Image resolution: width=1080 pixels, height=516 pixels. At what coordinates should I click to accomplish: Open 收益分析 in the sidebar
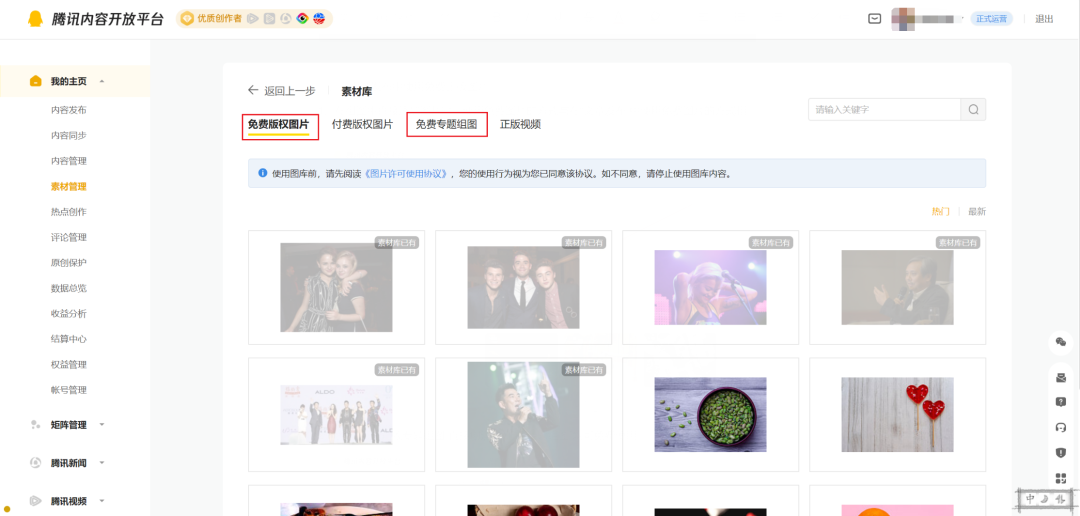coord(69,314)
